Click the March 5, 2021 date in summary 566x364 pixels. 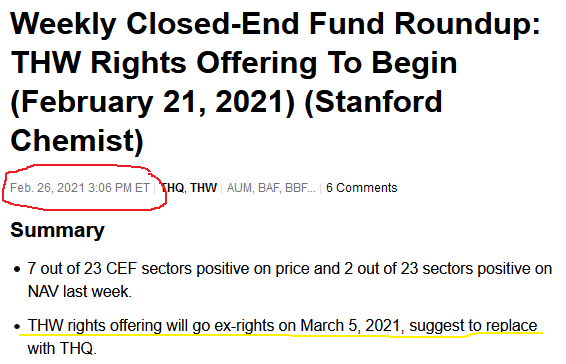click(x=351, y=326)
